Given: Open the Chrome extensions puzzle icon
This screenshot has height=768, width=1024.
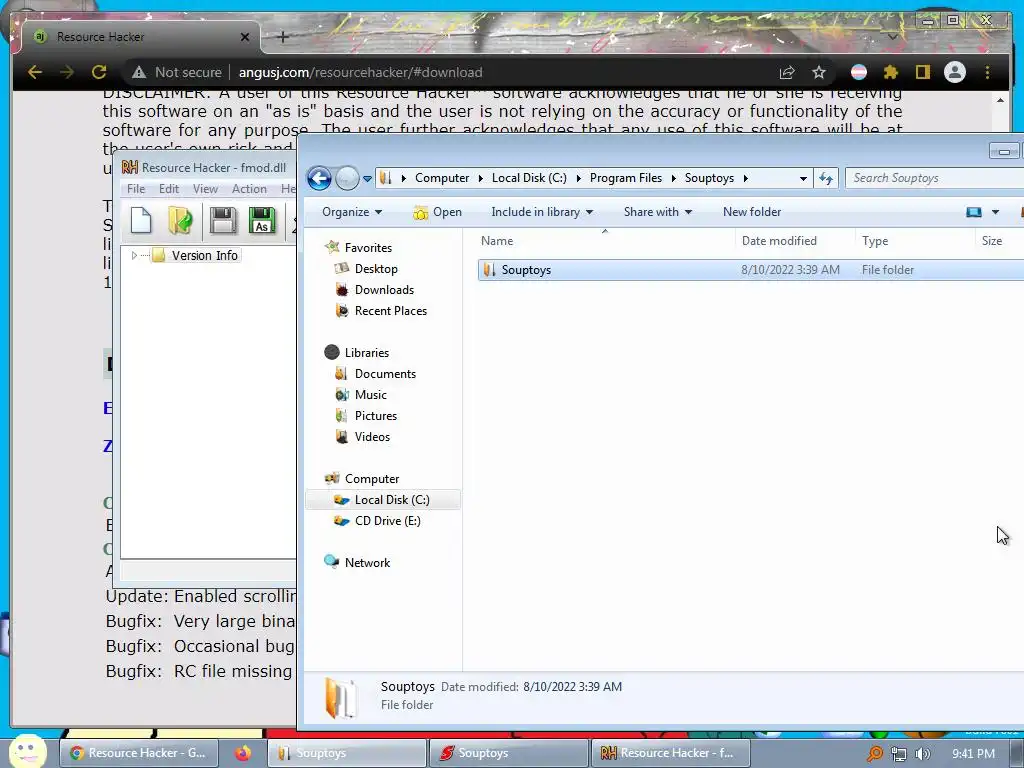Looking at the screenshot, I should 891,72.
